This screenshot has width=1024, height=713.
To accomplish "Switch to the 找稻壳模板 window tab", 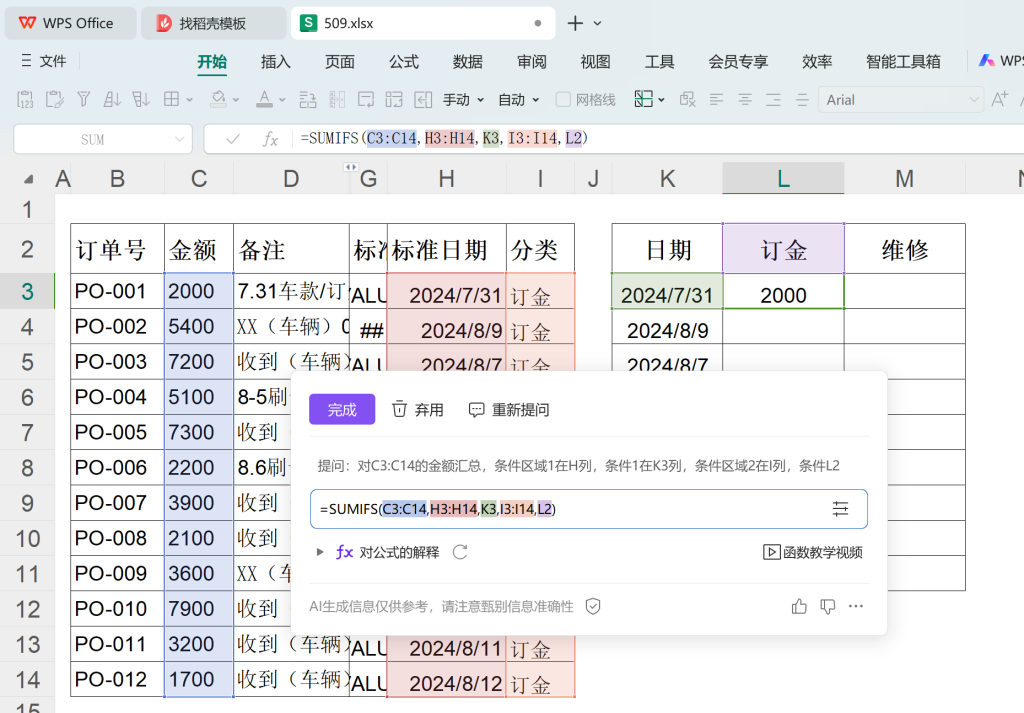I will [214, 24].
